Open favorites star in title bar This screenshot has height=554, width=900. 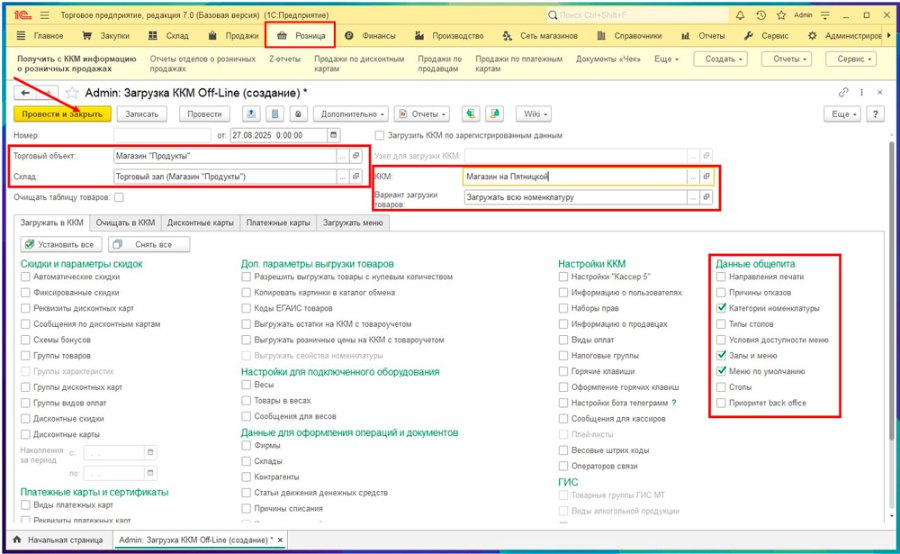[781, 16]
